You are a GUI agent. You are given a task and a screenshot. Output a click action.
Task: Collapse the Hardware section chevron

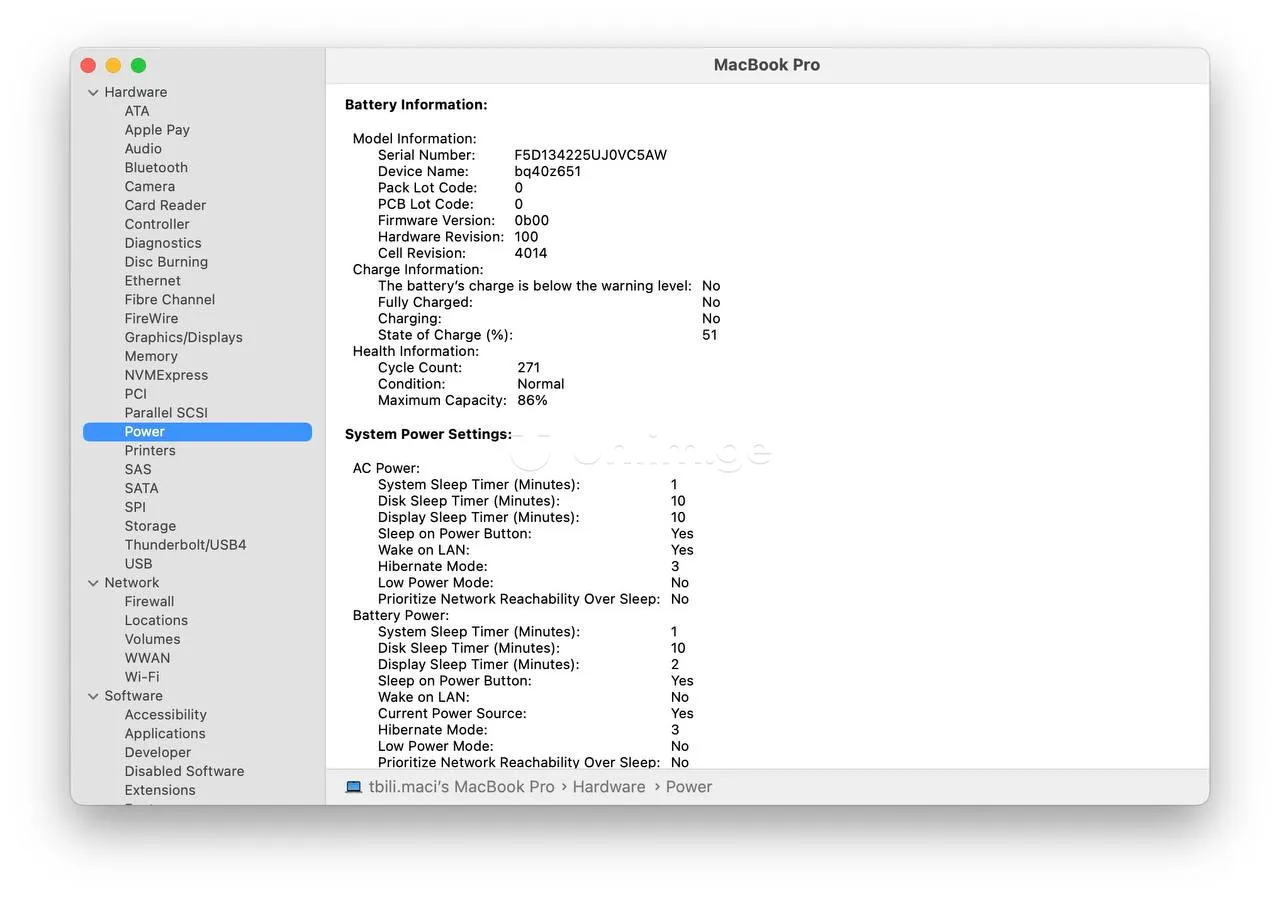(x=93, y=92)
